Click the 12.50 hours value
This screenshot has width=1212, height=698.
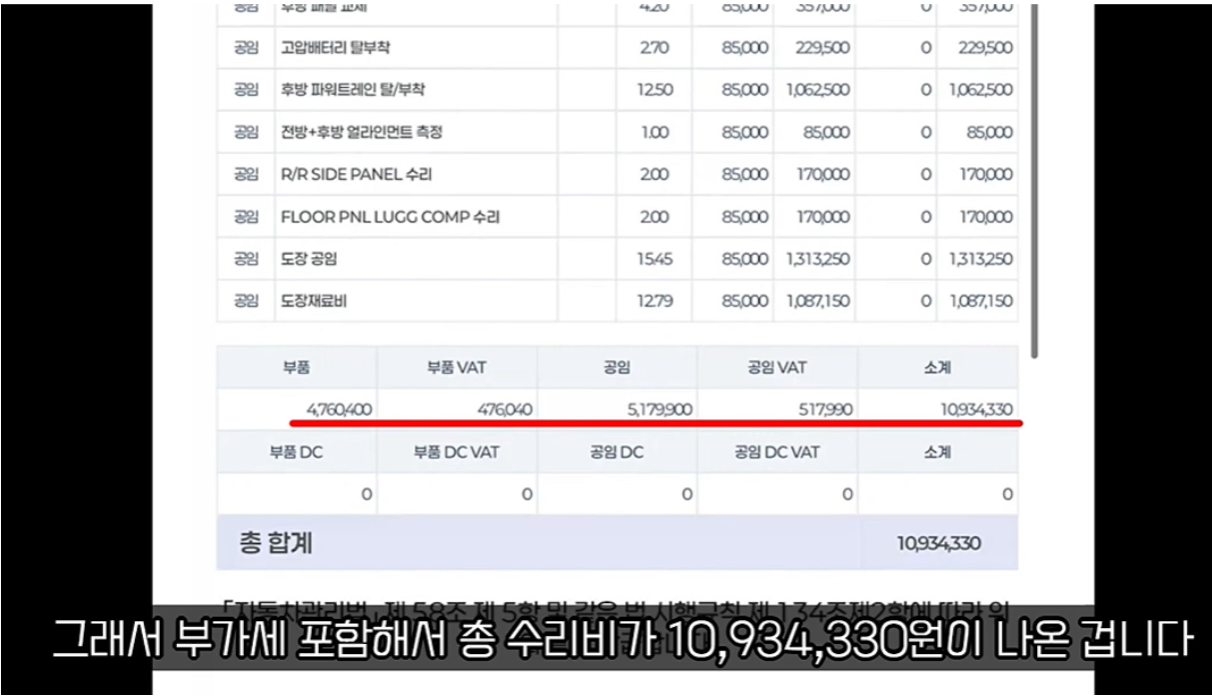pos(655,90)
